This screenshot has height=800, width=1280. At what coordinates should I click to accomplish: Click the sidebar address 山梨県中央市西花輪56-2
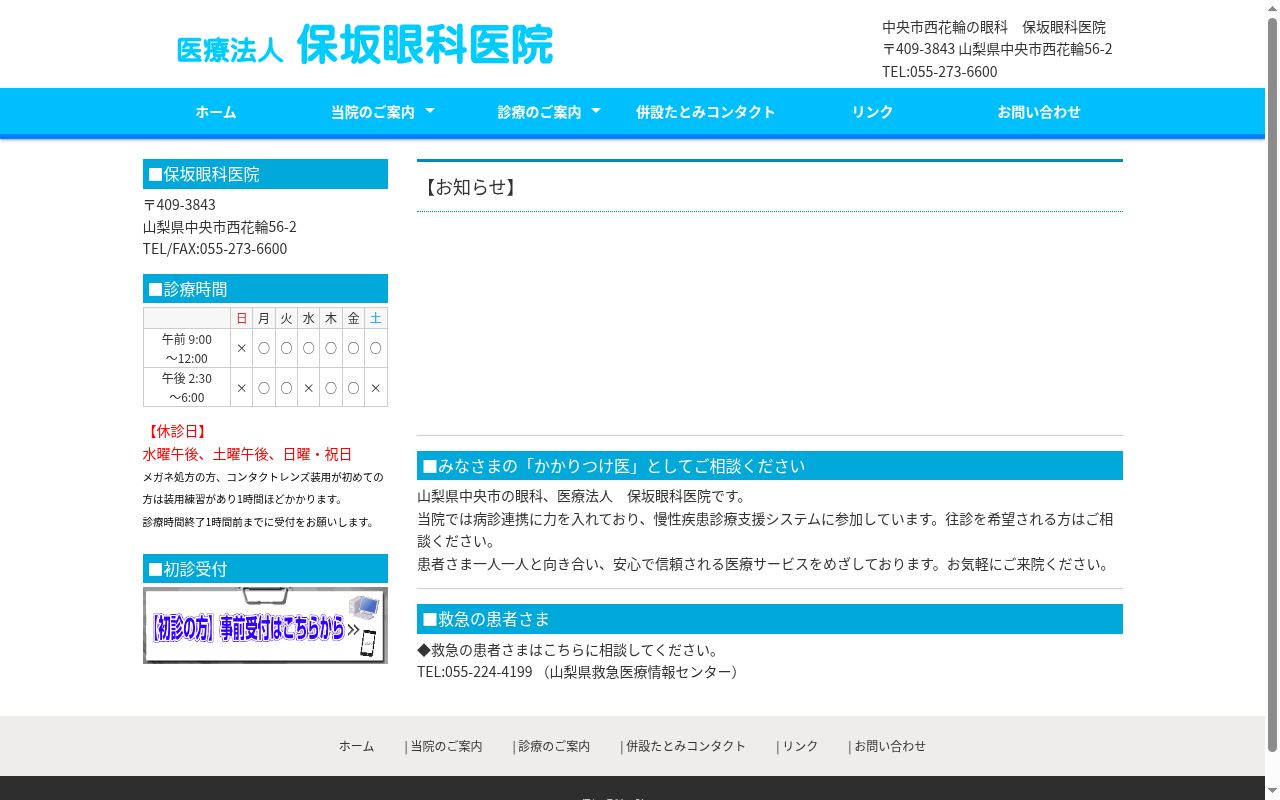point(220,227)
